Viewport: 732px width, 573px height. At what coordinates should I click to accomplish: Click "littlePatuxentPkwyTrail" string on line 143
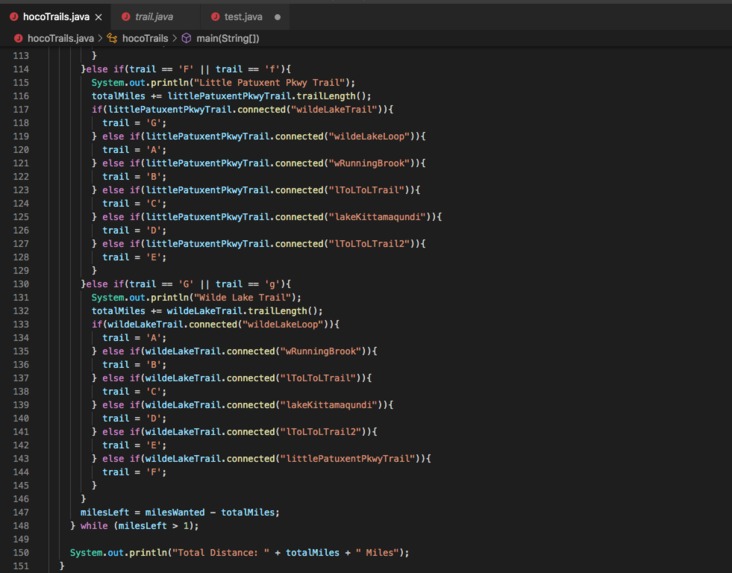[348, 459]
